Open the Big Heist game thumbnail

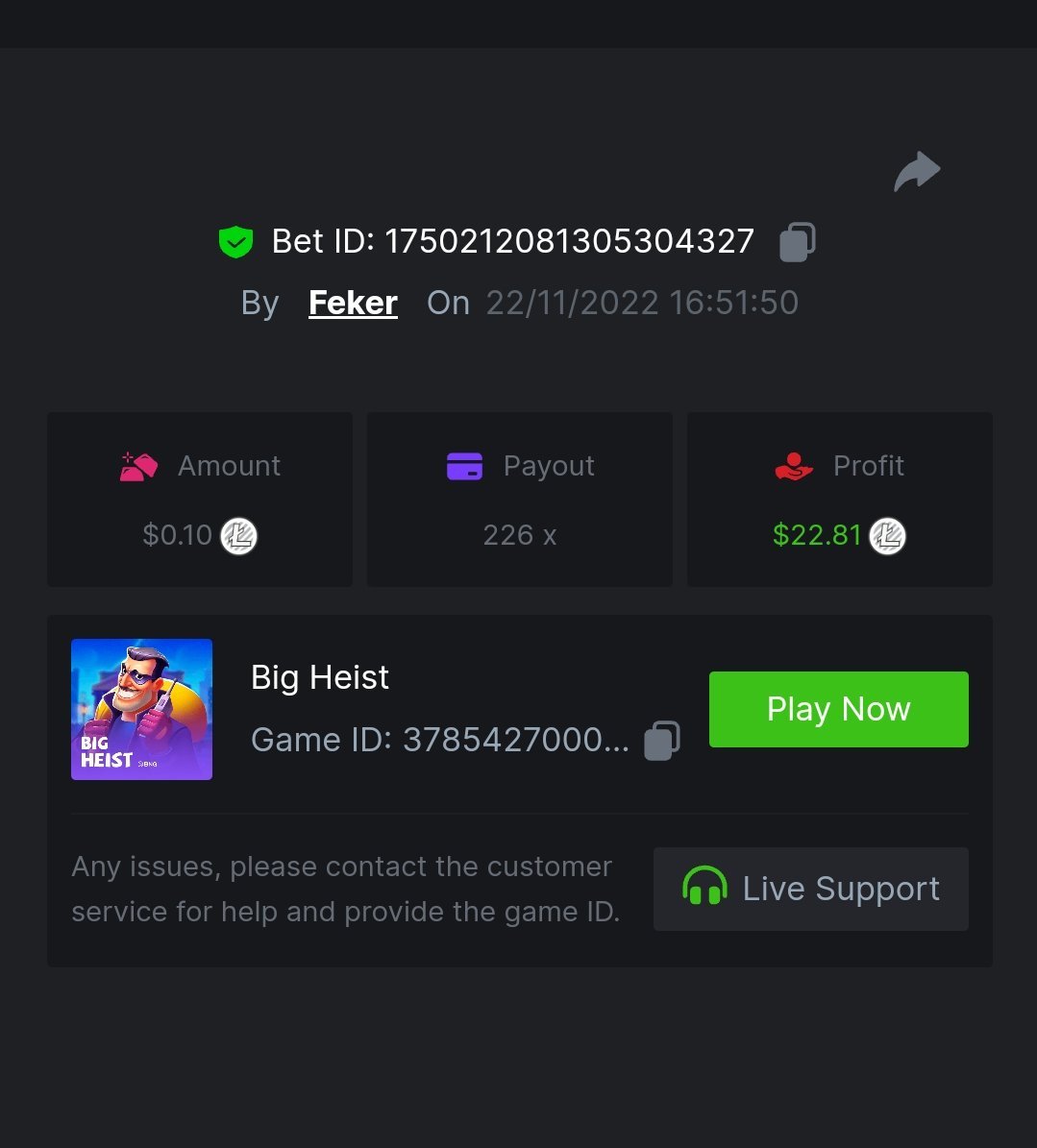tap(141, 709)
